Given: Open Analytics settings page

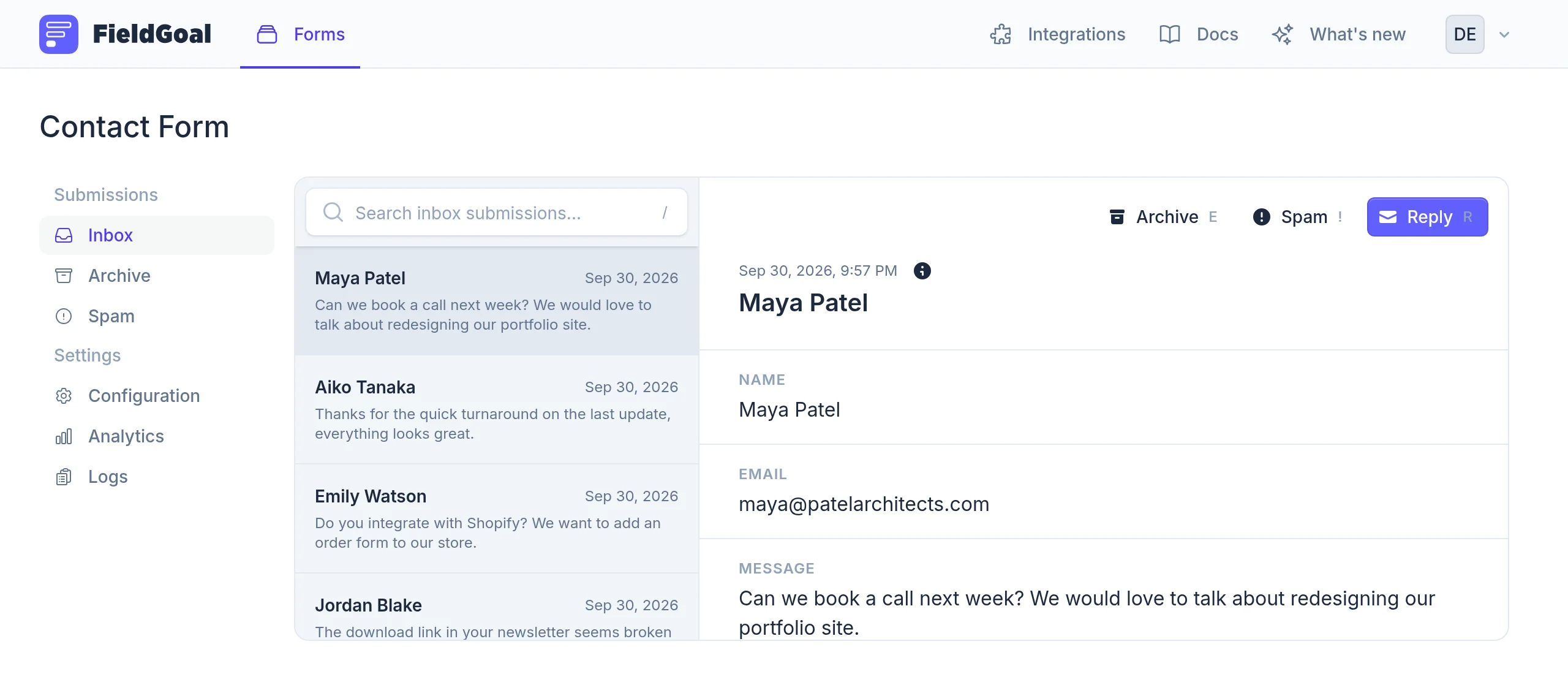Looking at the screenshot, I should coord(157,436).
